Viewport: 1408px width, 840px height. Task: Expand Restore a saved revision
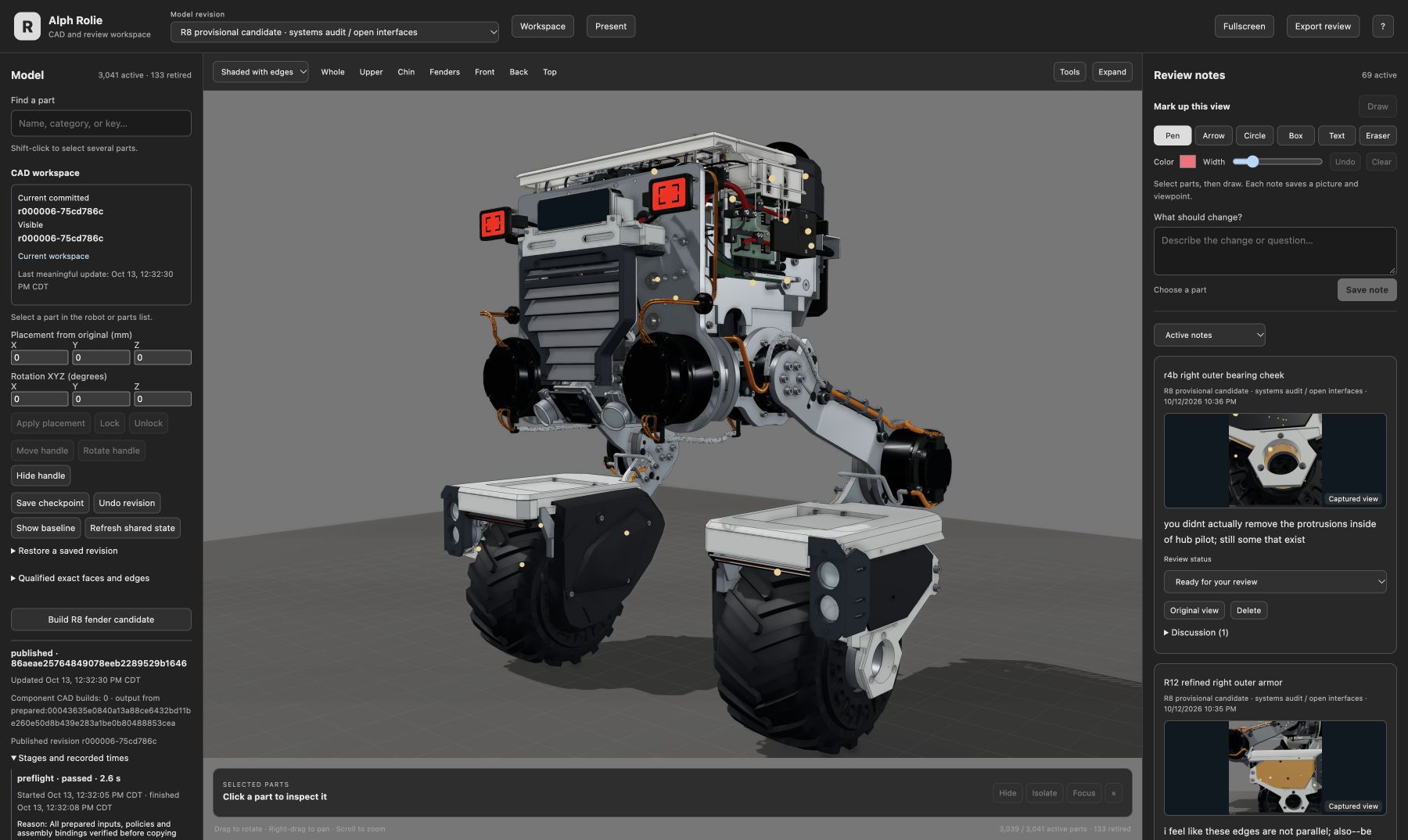coord(64,551)
